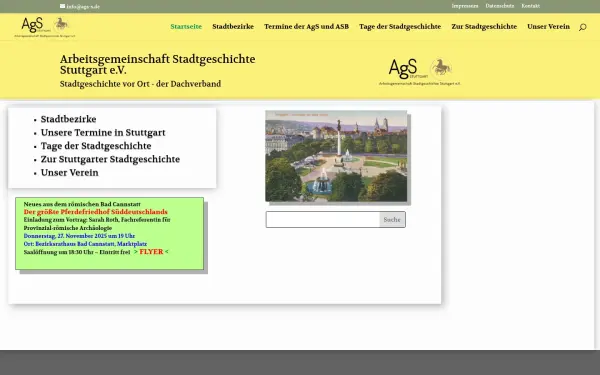This screenshot has height=375, width=600.
Task: Open the Impressum link
Action: point(465,6)
